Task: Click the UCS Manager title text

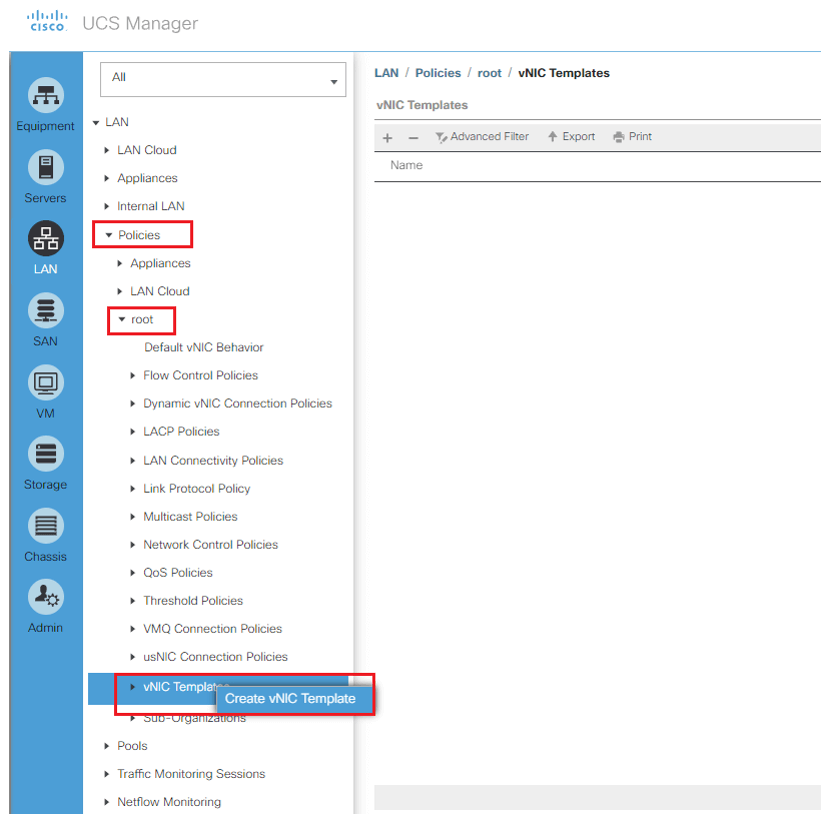Action: pyautogui.click(x=140, y=24)
